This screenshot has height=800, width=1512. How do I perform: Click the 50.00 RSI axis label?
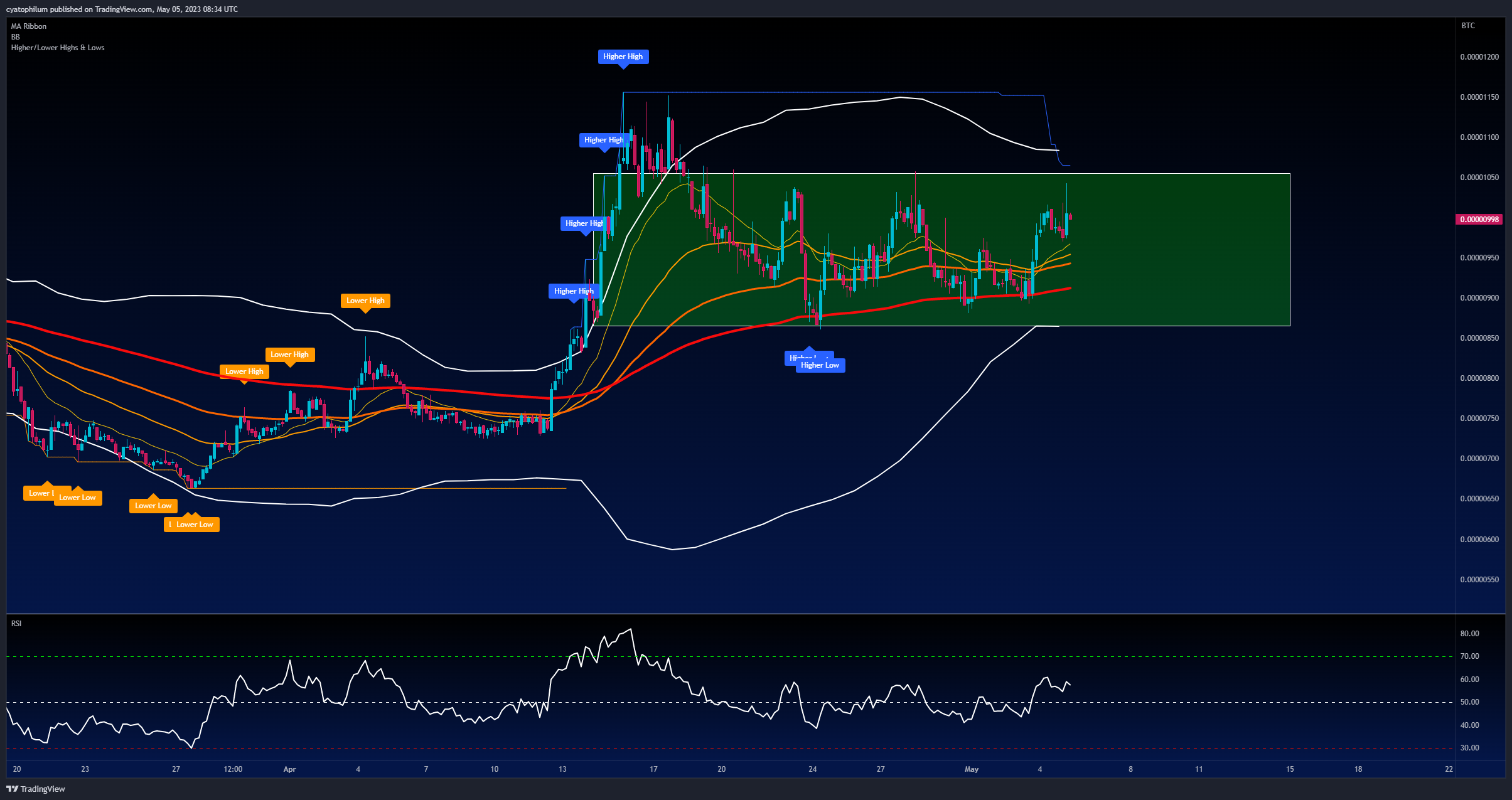[1469, 702]
